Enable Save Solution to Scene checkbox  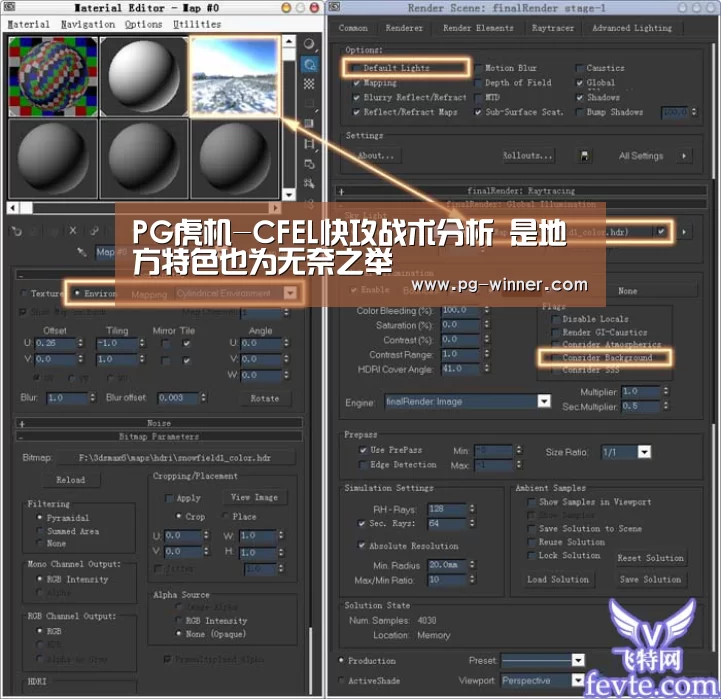[x=532, y=528]
